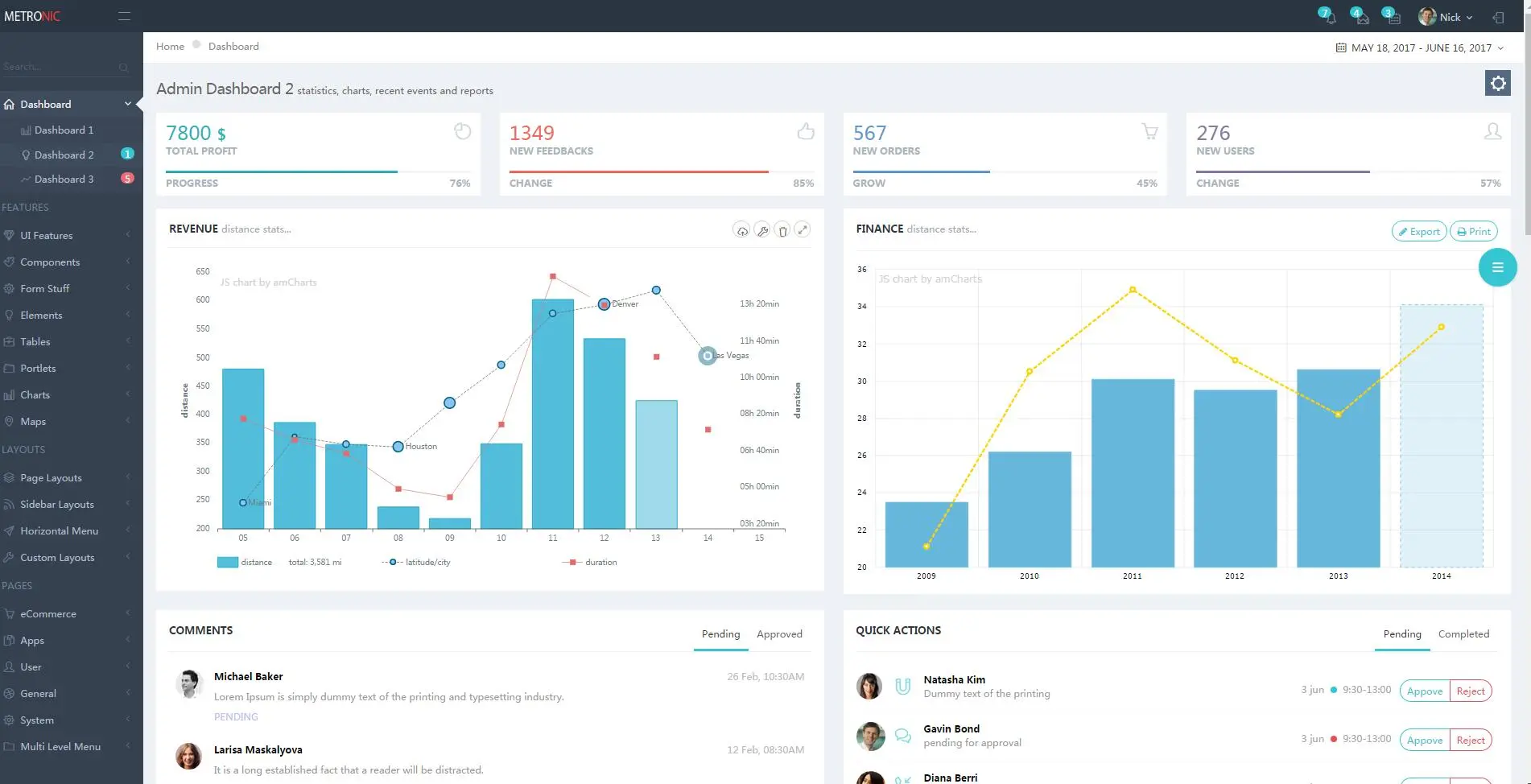Open Dashboard 3 in sidebar
Screen dimensions: 1531x784
64,179
